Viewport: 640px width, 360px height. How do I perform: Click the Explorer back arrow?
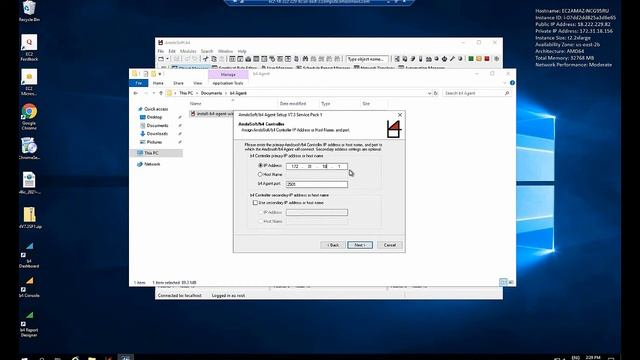(136, 93)
